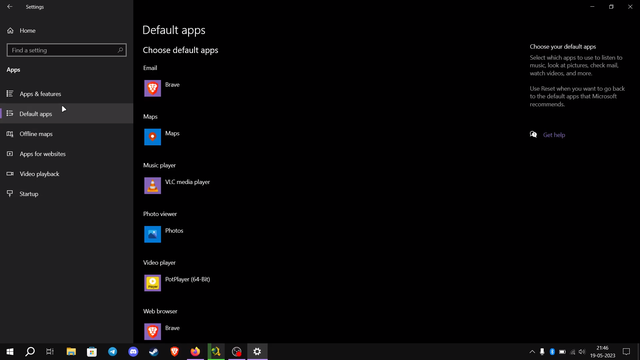Screen dimensions: 640x360
Task: Click the 'Choose your default apps' heading
Action: (x=562, y=47)
